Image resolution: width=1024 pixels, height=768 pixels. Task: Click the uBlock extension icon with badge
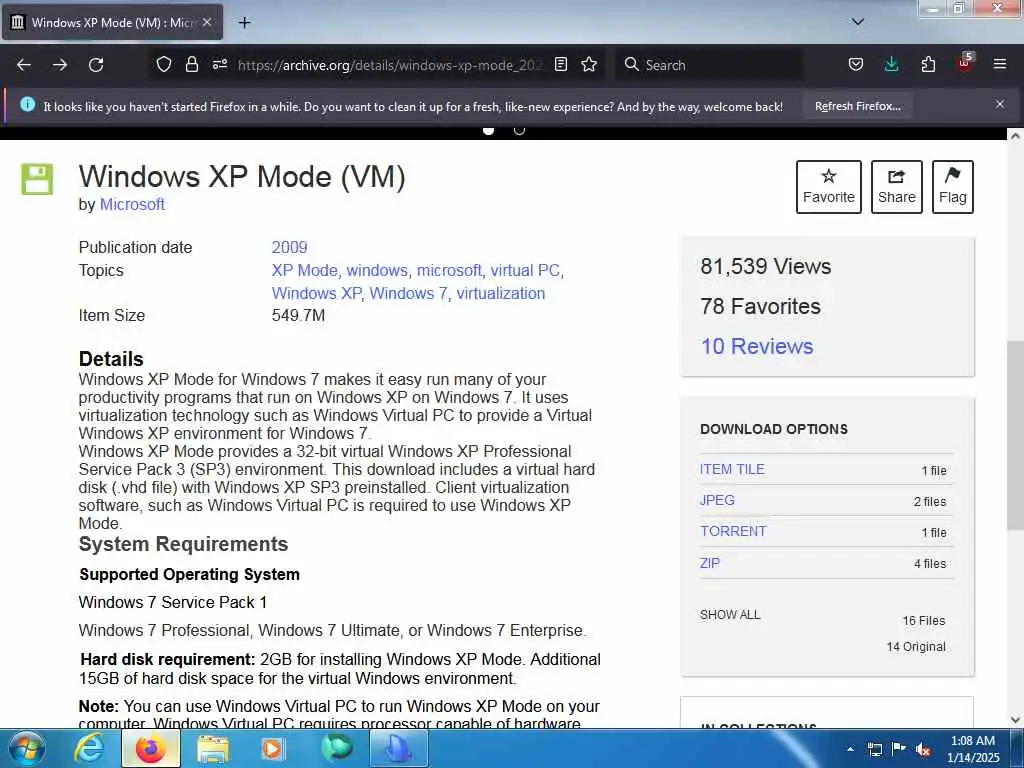(965, 63)
